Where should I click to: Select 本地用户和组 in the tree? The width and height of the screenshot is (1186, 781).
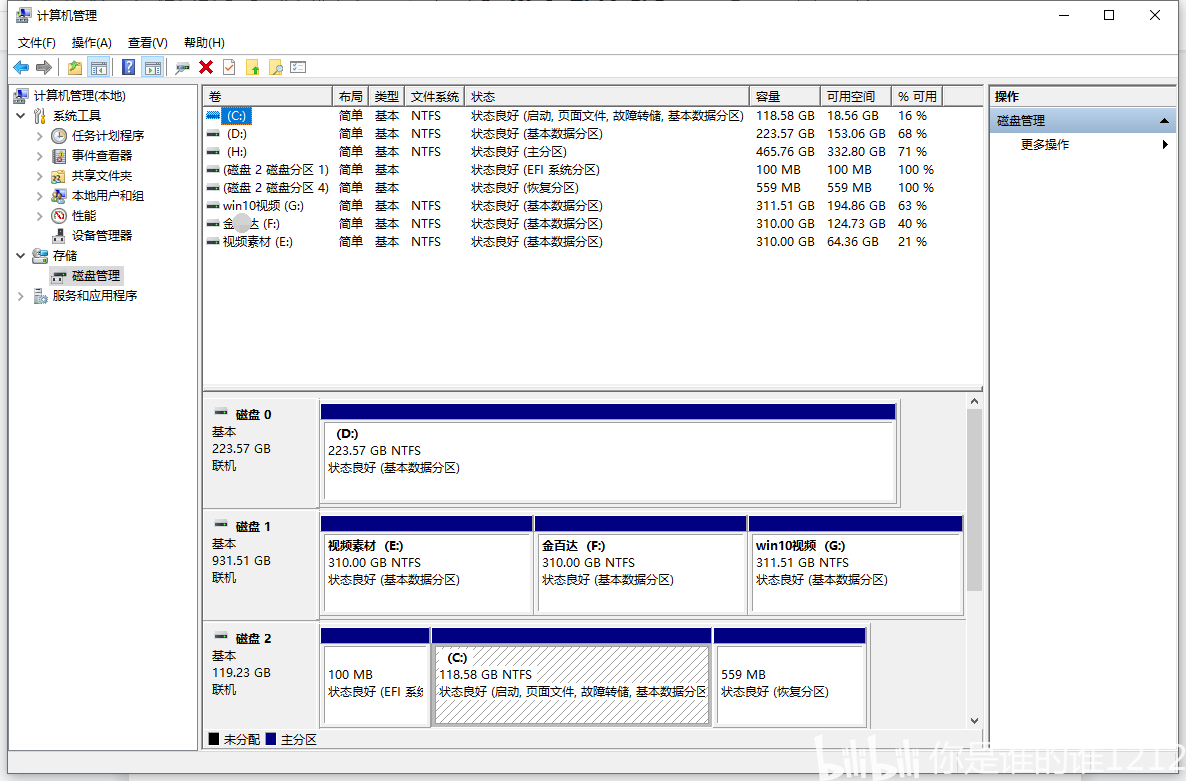click(107, 195)
